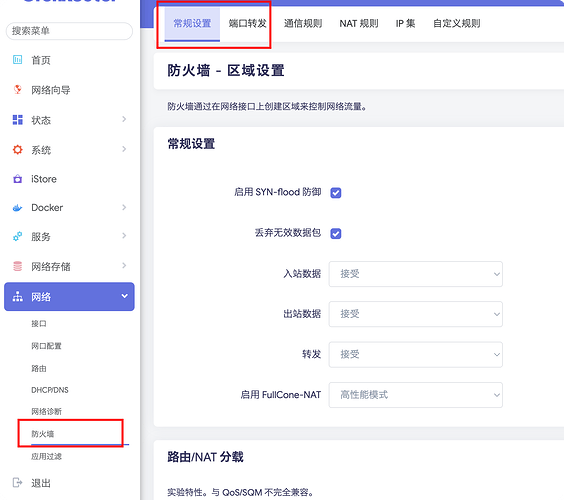Open the 网络向导 wizard icon

click(17, 90)
